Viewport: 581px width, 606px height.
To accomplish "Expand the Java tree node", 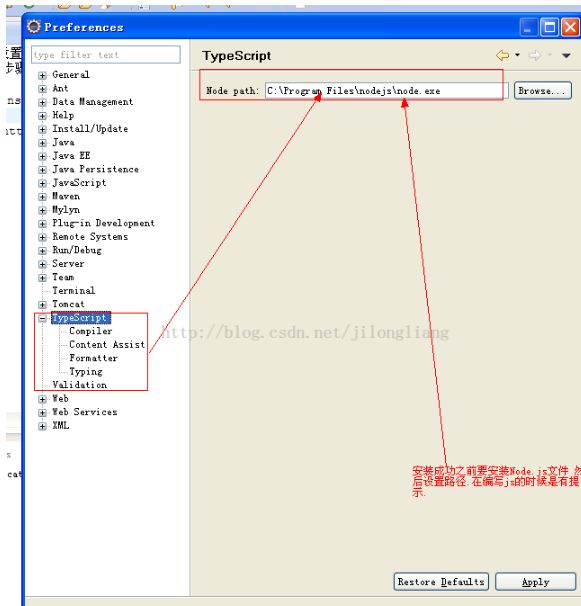I will point(43,143).
